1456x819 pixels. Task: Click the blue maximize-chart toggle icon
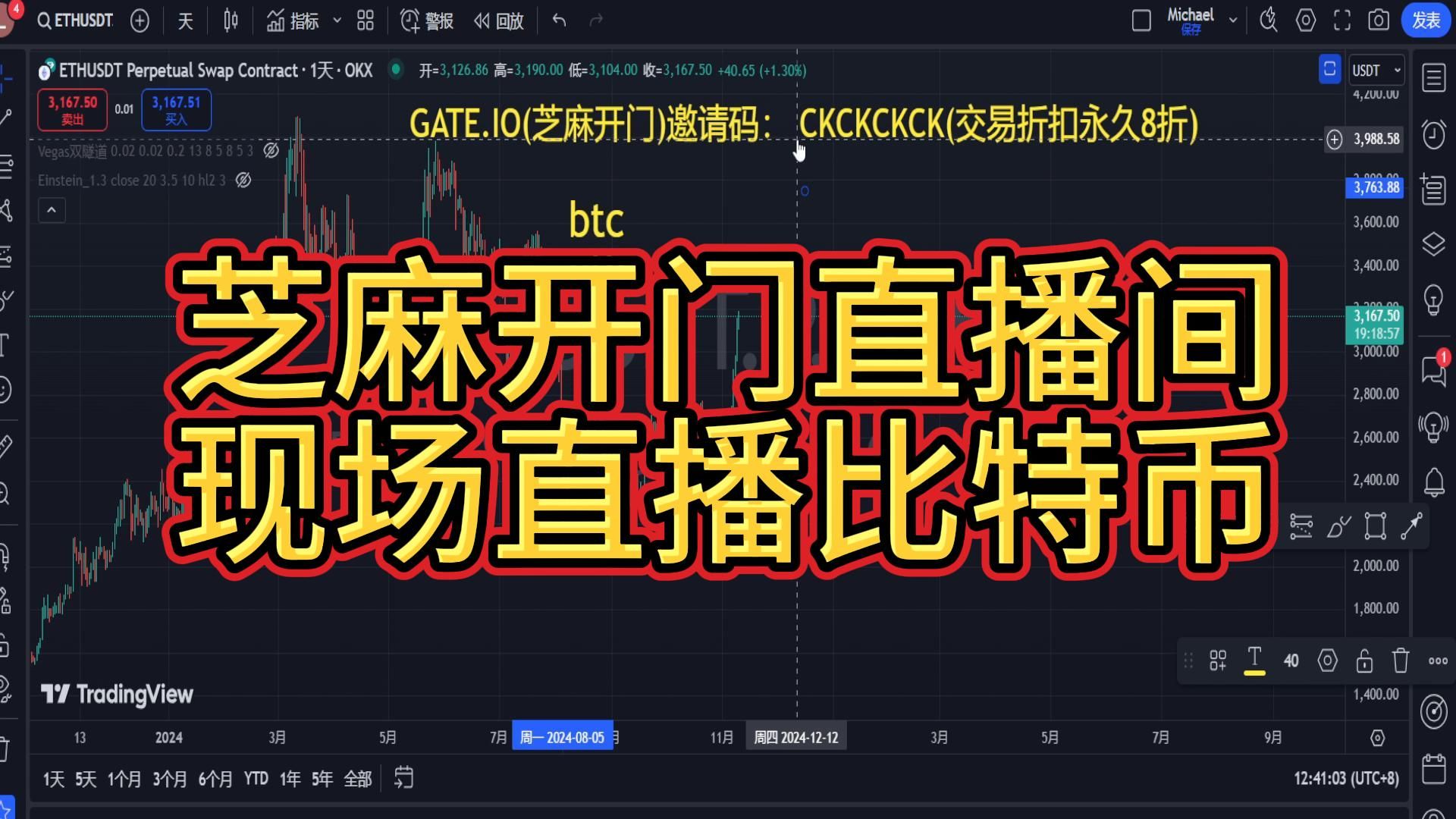(1329, 70)
